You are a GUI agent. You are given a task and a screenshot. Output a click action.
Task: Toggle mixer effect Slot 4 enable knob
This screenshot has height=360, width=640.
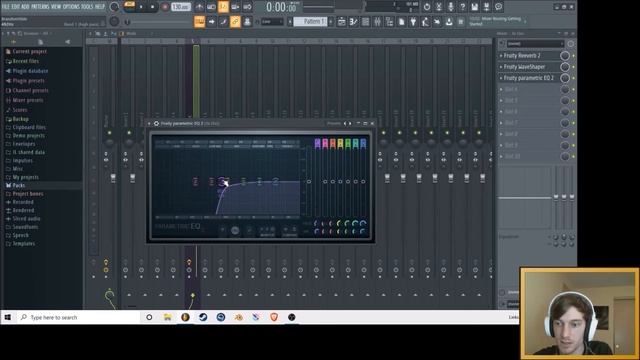pyautogui.click(x=564, y=89)
